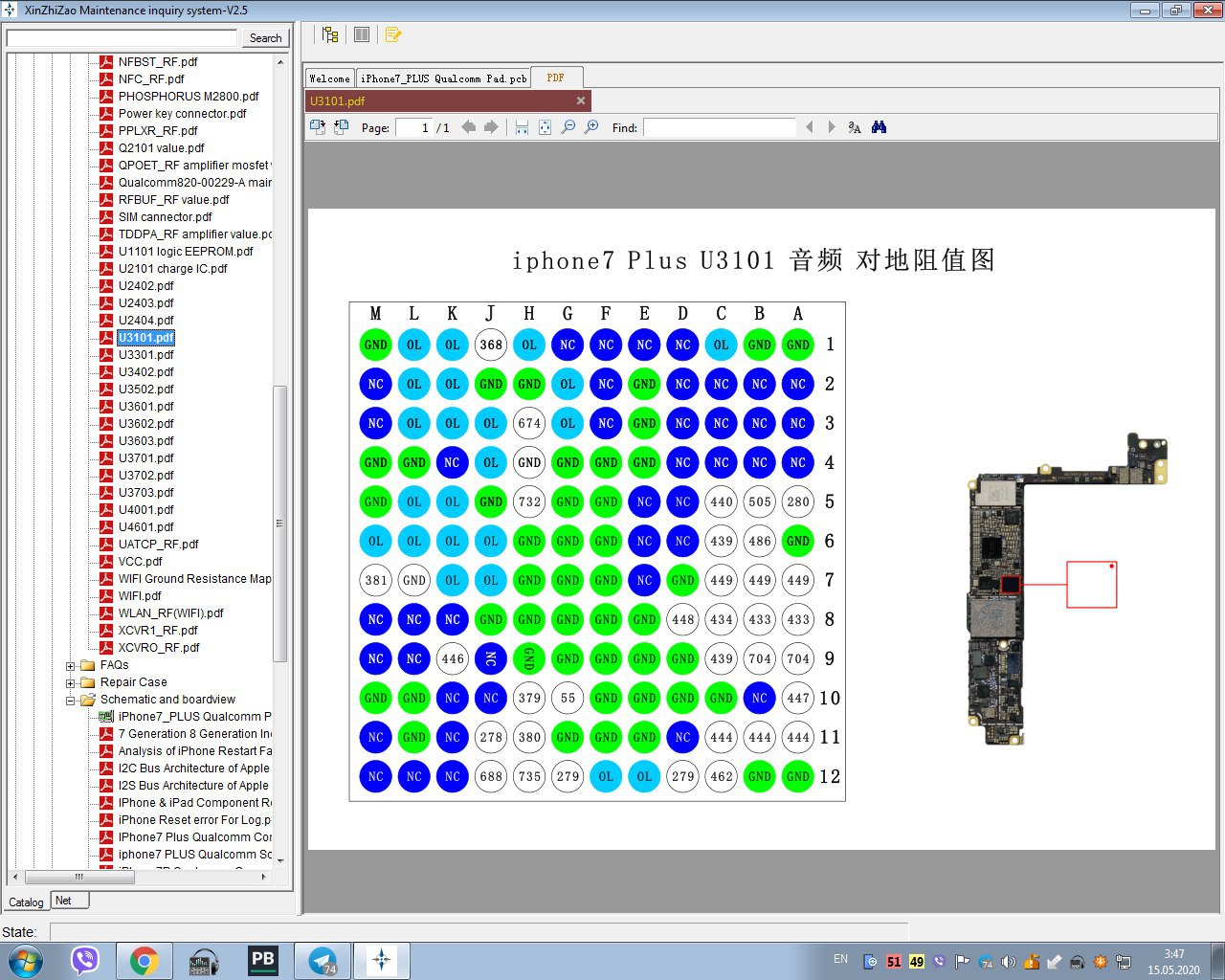Click the panel layout icon in the top toolbar
Screen dimensions: 1225x980
coord(362,34)
